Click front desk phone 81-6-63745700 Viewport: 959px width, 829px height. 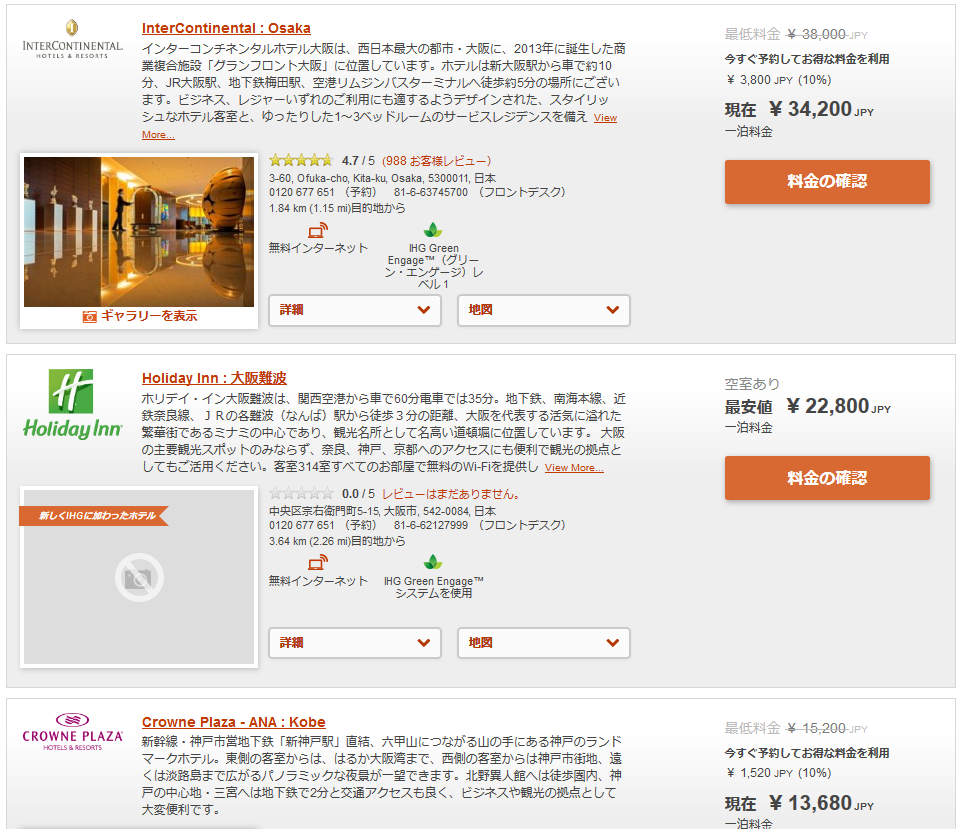(431, 193)
